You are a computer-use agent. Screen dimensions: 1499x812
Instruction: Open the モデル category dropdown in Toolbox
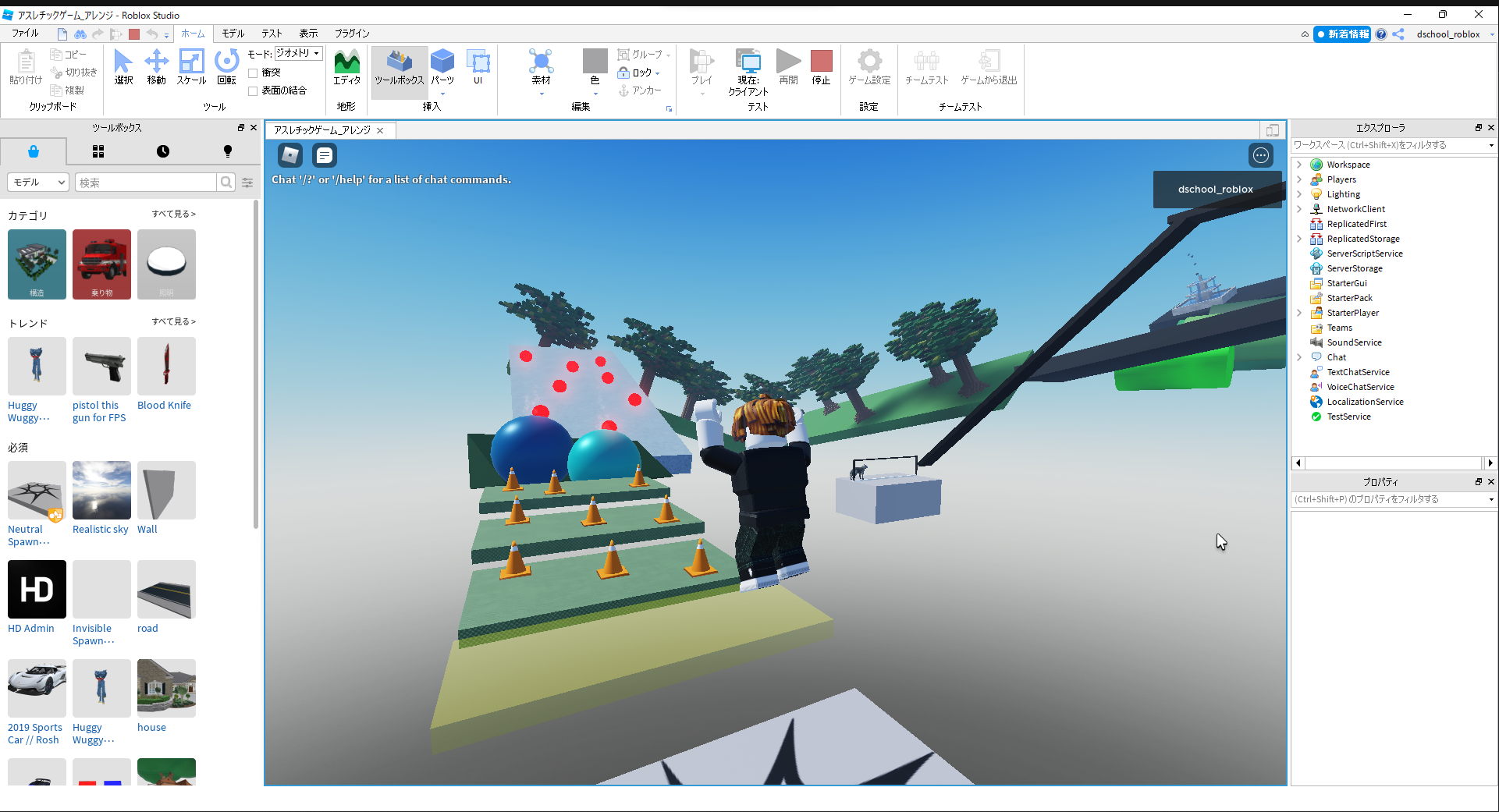click(x=38, y=183)
